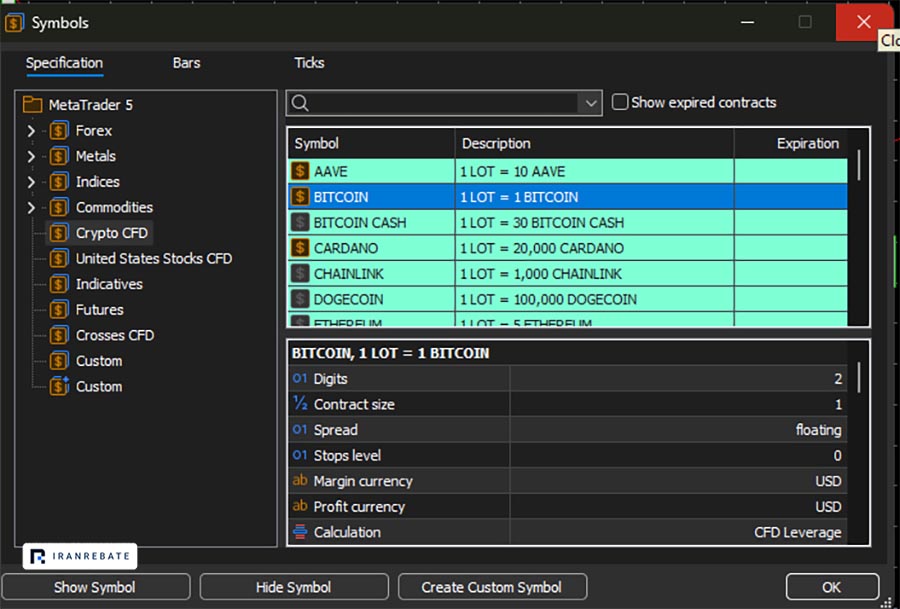Select the Crypto CFD tree label

pos(112,232)
